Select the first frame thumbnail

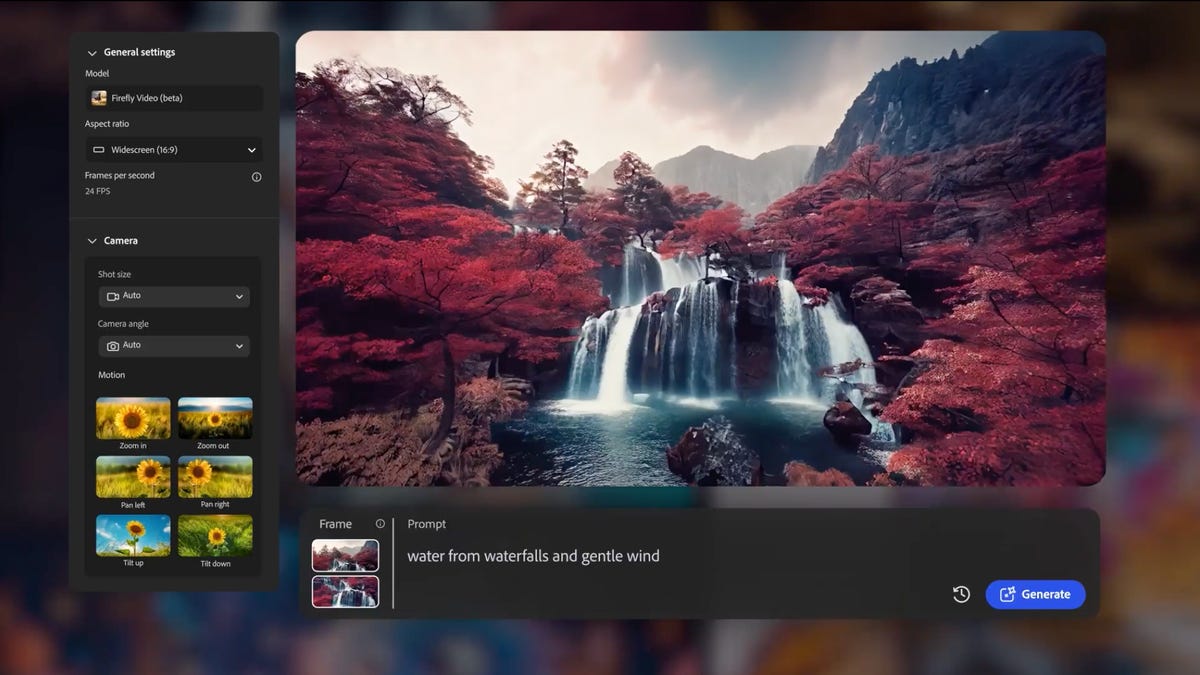(x=345, y=555)
